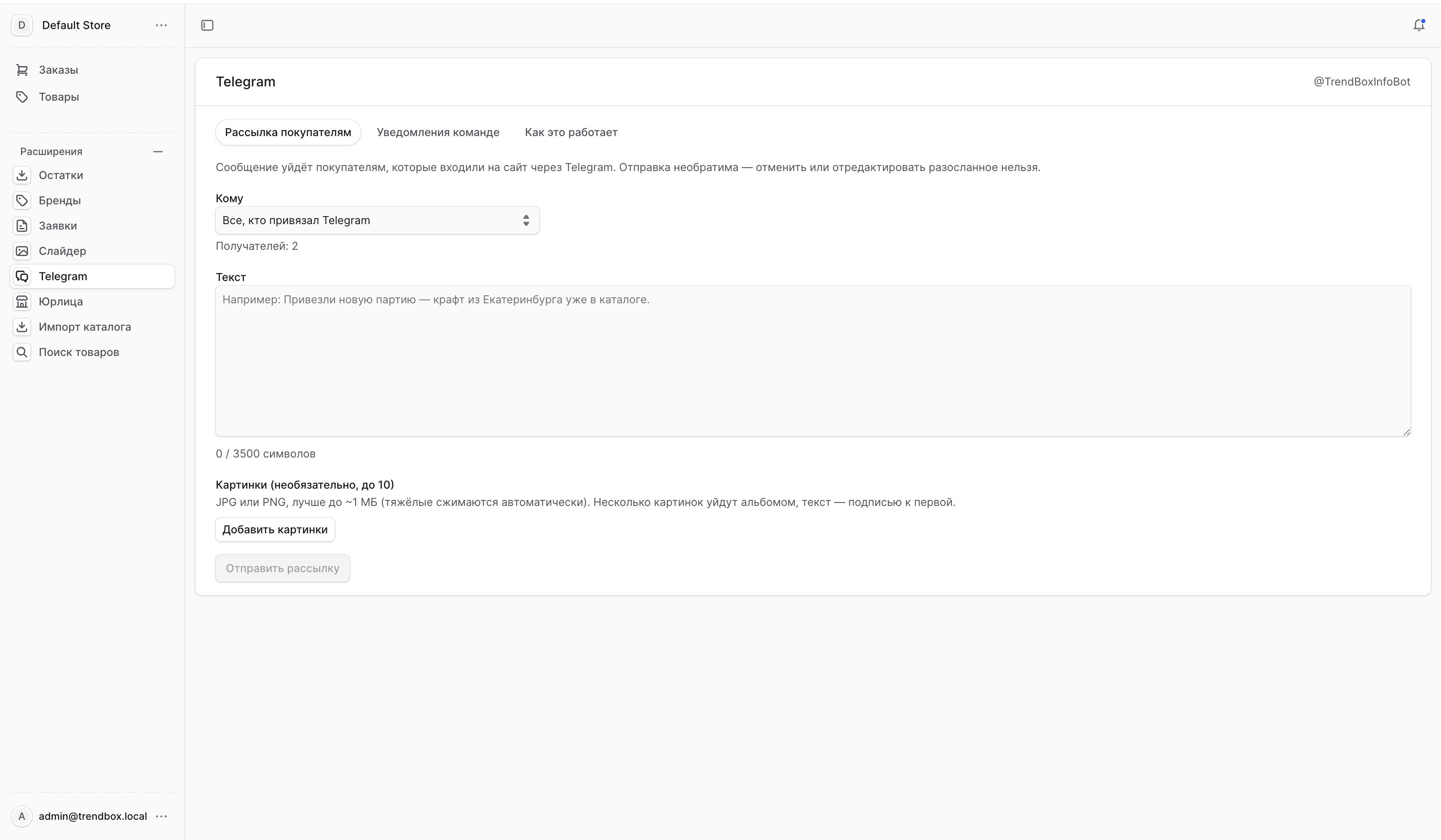Grab the textarea resize handle
The image size is (1441, 840).
pos(1406,432)
